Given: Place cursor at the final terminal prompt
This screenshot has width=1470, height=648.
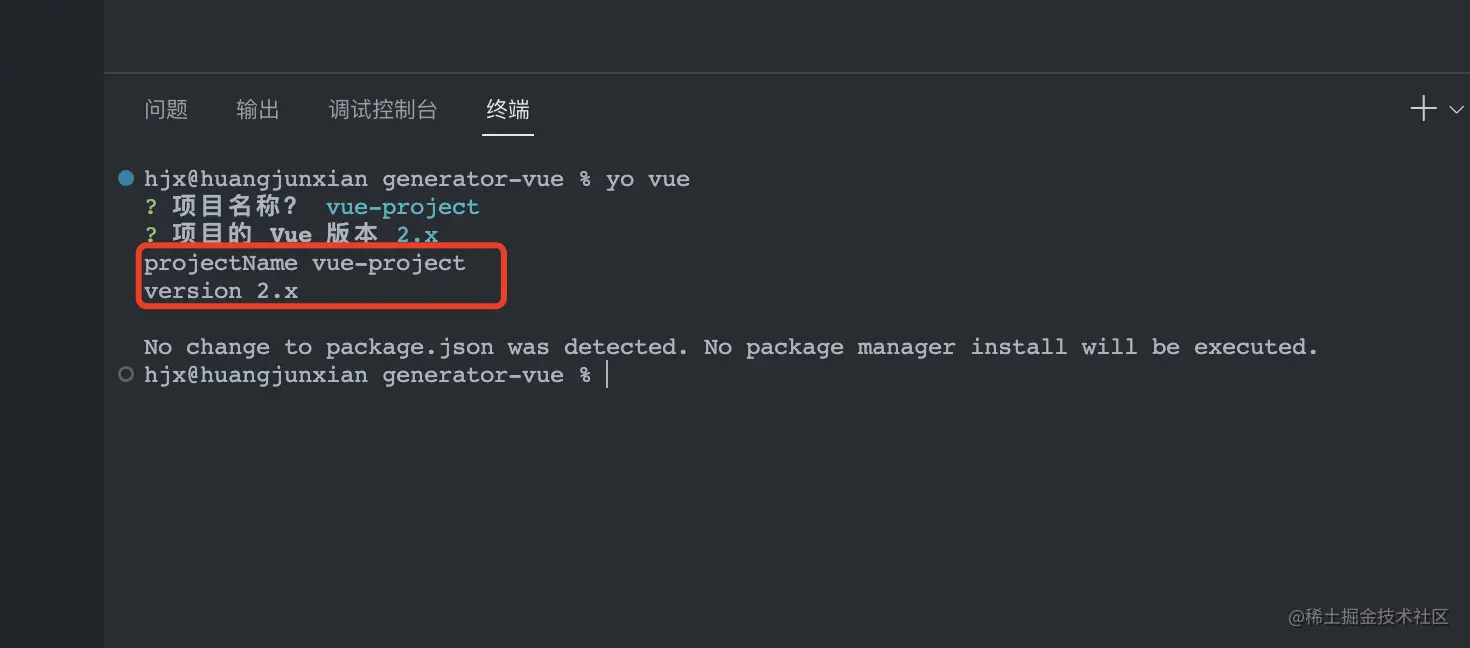Looking at the screenshot, I should (607, 375).
